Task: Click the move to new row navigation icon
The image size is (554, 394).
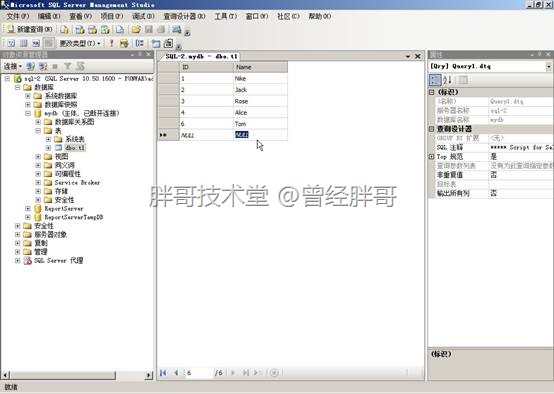Action: coord(258,372)
